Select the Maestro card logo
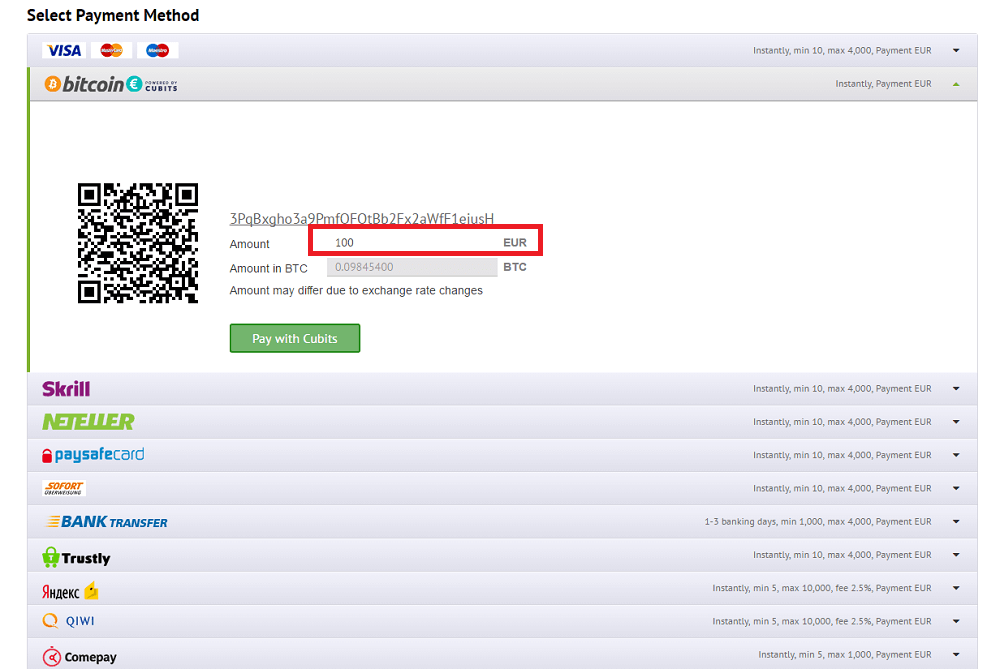 [x=158, y=50]
